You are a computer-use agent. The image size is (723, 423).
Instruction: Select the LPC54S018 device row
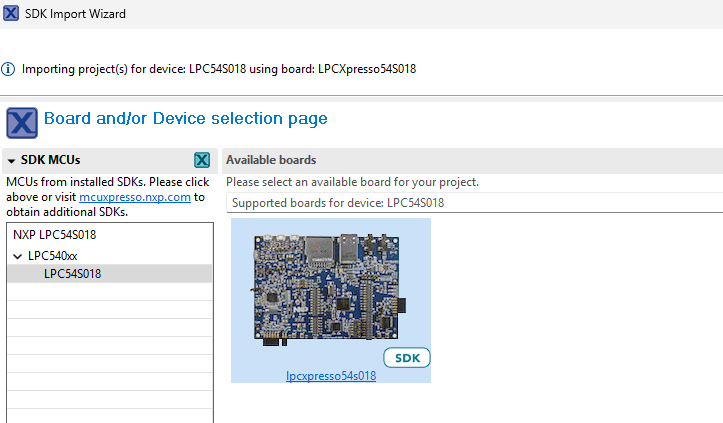[x=110, y=274]
